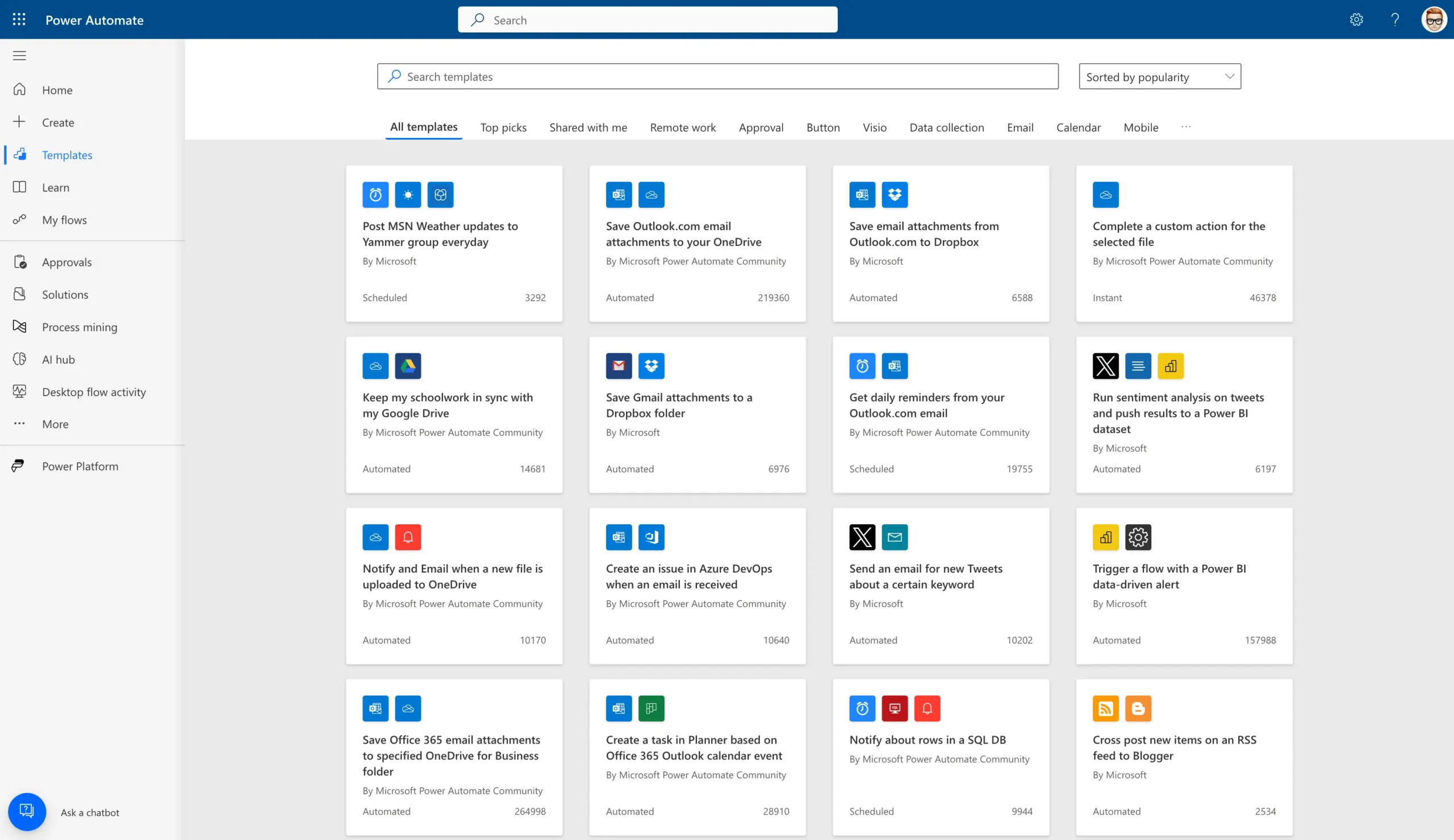Viewport: 1454px width, 840px height.
Task: Open My flows from the sidebar
Action: coord(64,219)
